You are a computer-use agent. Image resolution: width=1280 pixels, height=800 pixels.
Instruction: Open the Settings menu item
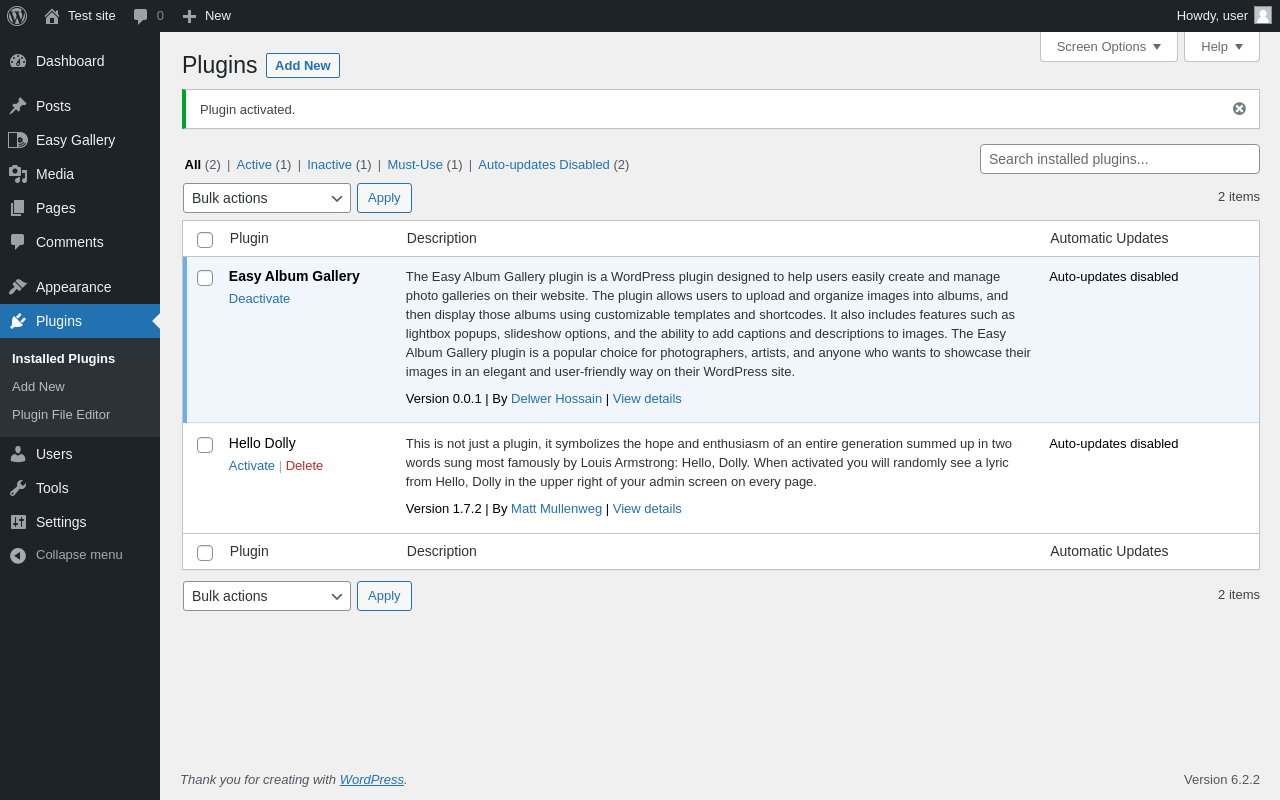click(x=80, y=522)
